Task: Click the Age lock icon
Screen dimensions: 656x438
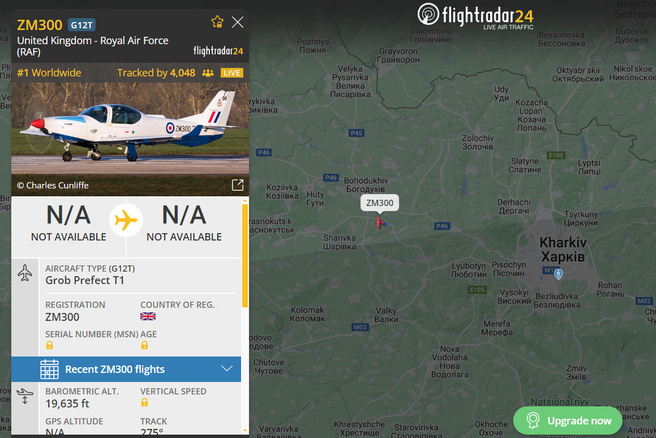Action: point(144,345)
